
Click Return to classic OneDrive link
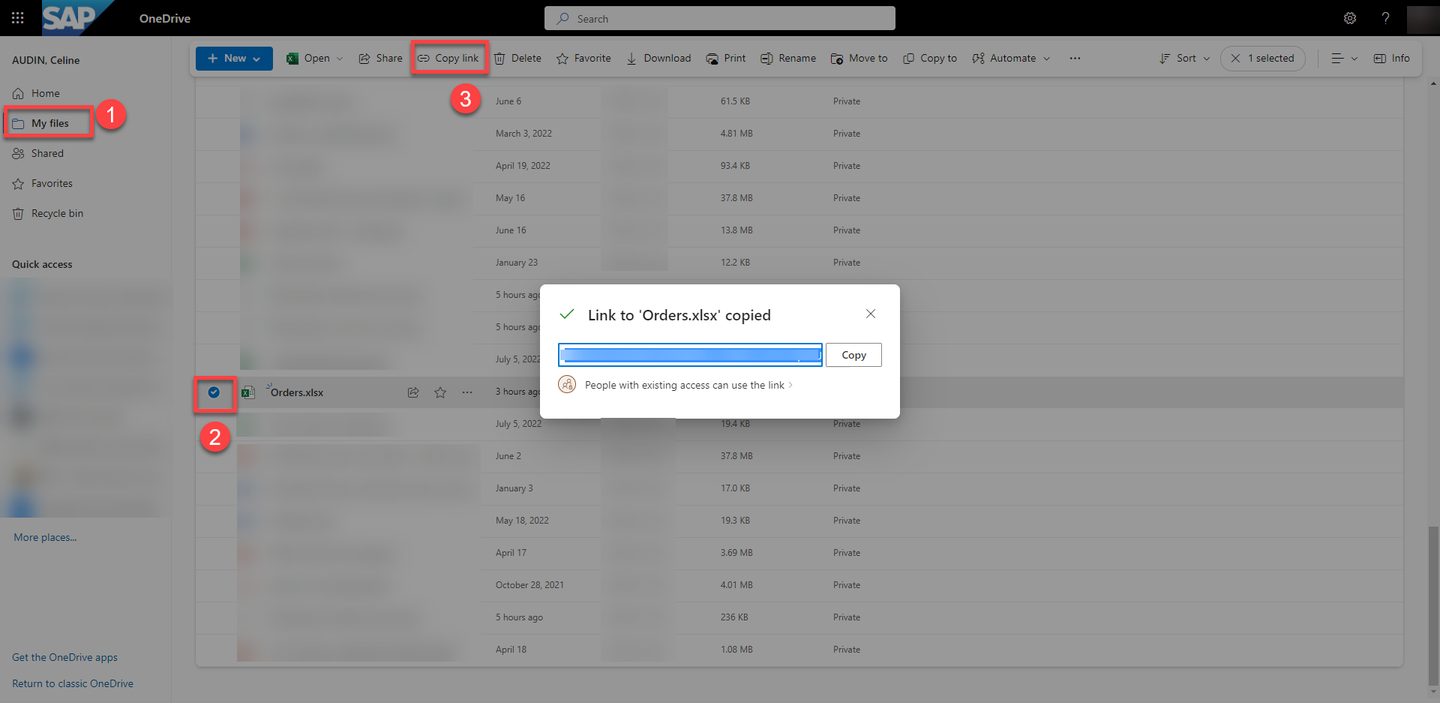coord(73,683)
